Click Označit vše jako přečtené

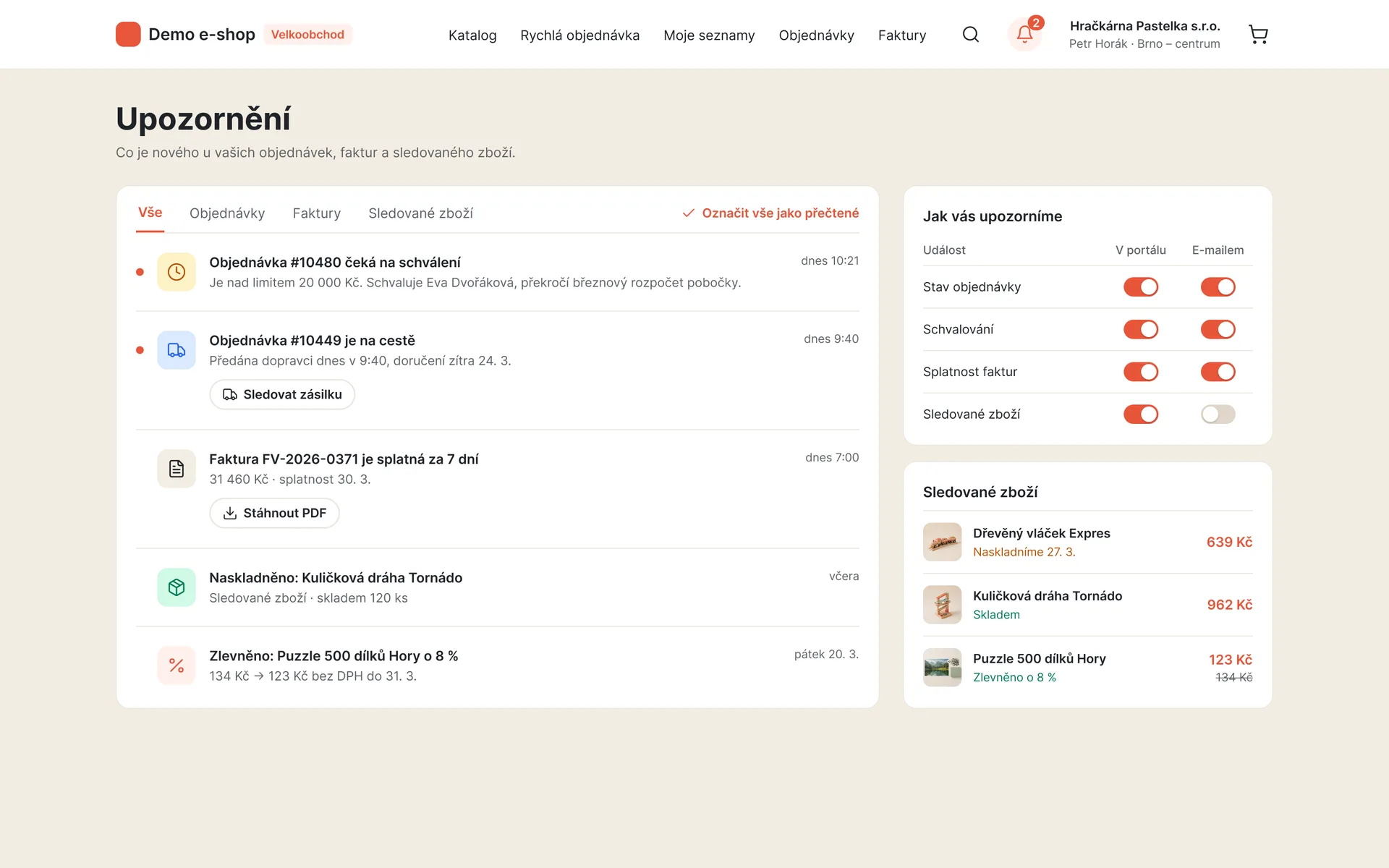point(770,213)
